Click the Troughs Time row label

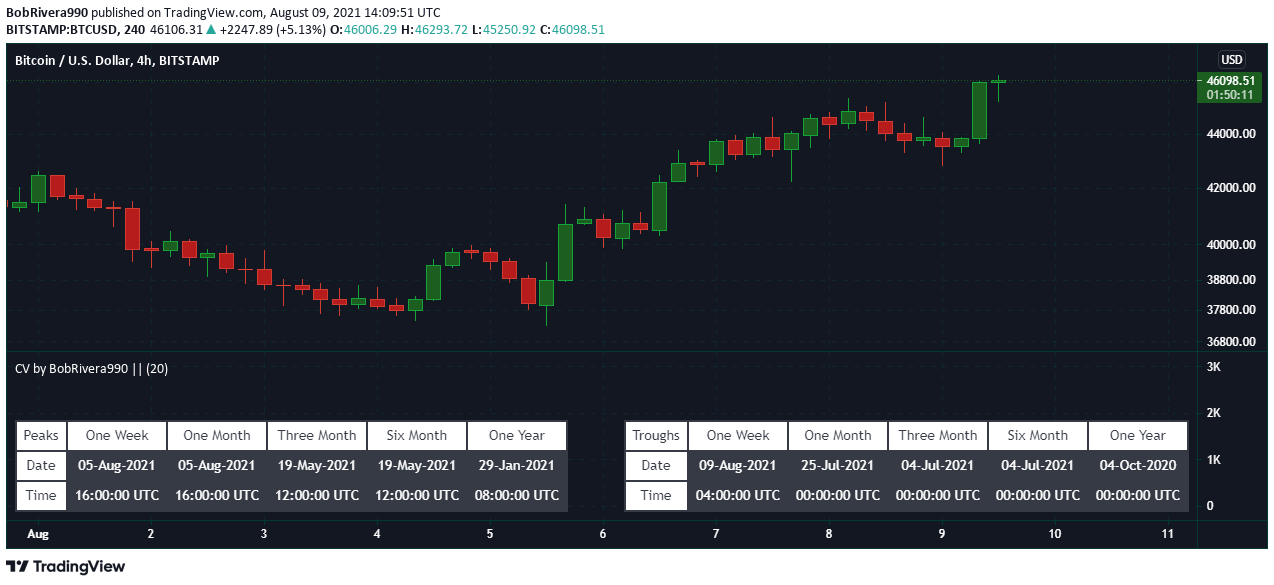(x=656, y=495)
